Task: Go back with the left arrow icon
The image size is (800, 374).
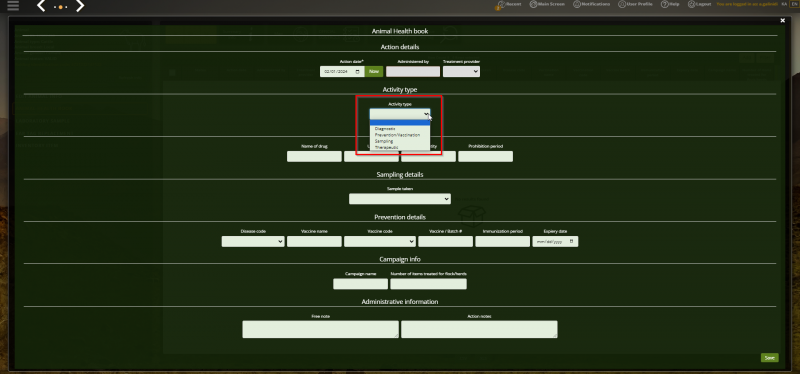Action: tap(41, 6)
